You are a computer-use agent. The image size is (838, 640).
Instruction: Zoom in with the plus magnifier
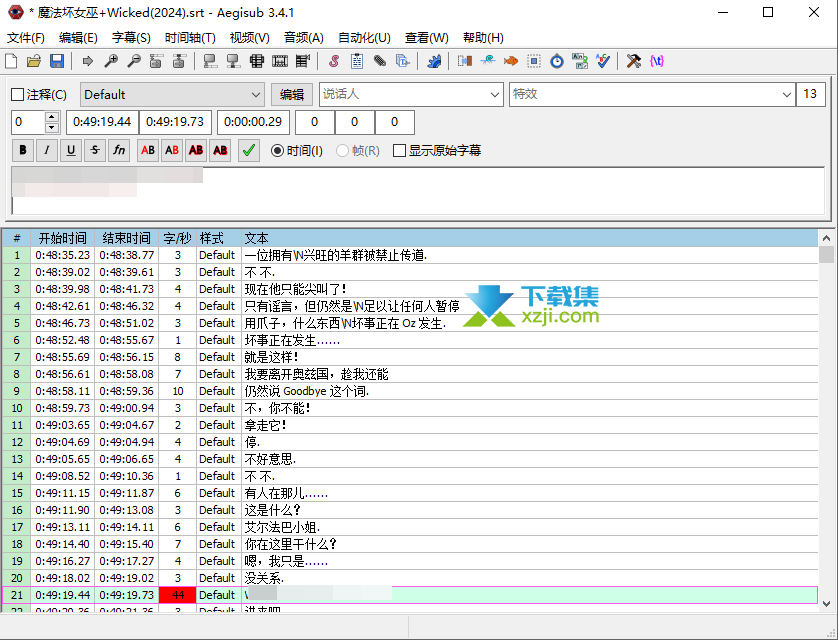[x=111, y=61]
